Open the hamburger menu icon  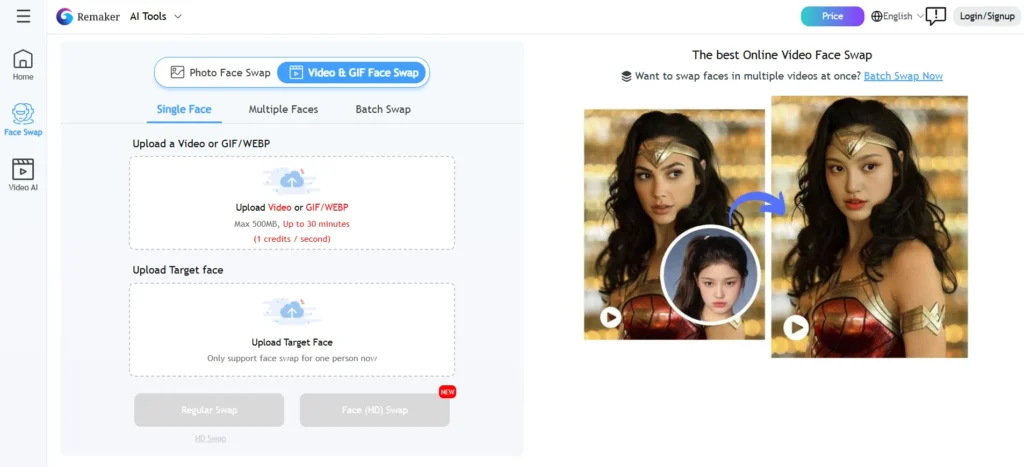click(x=24, y=16)
